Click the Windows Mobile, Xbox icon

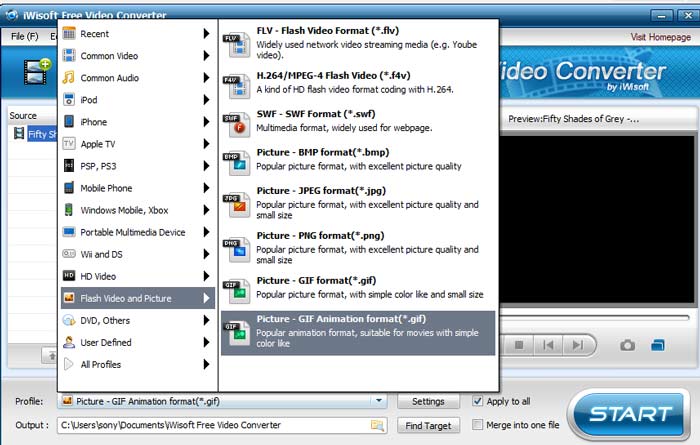click(69, 210)
